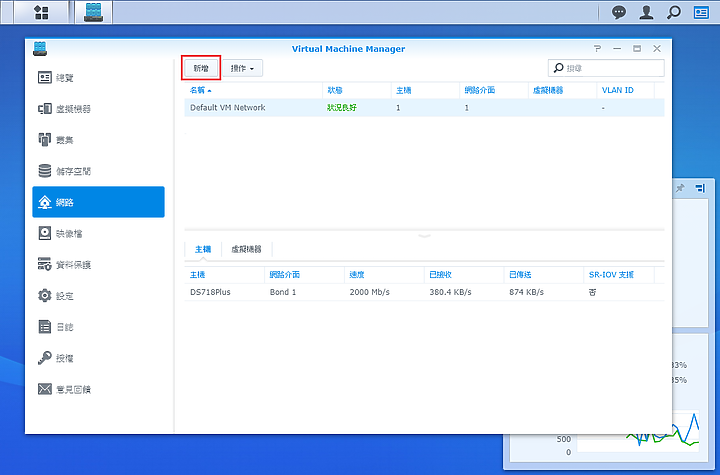The width and height of the screenshot is (720, 475).
Task: Switch to the 虛擬機器 detail tab
Action: (x=247, y=249)
